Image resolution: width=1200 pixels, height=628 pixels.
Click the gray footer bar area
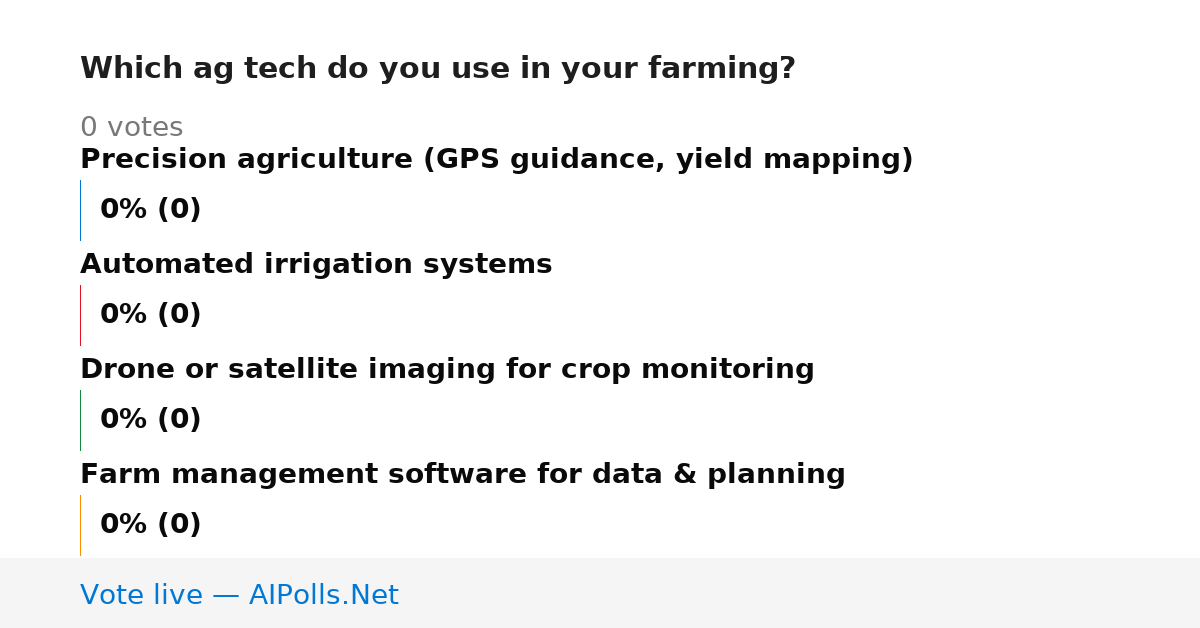point(600,593)
